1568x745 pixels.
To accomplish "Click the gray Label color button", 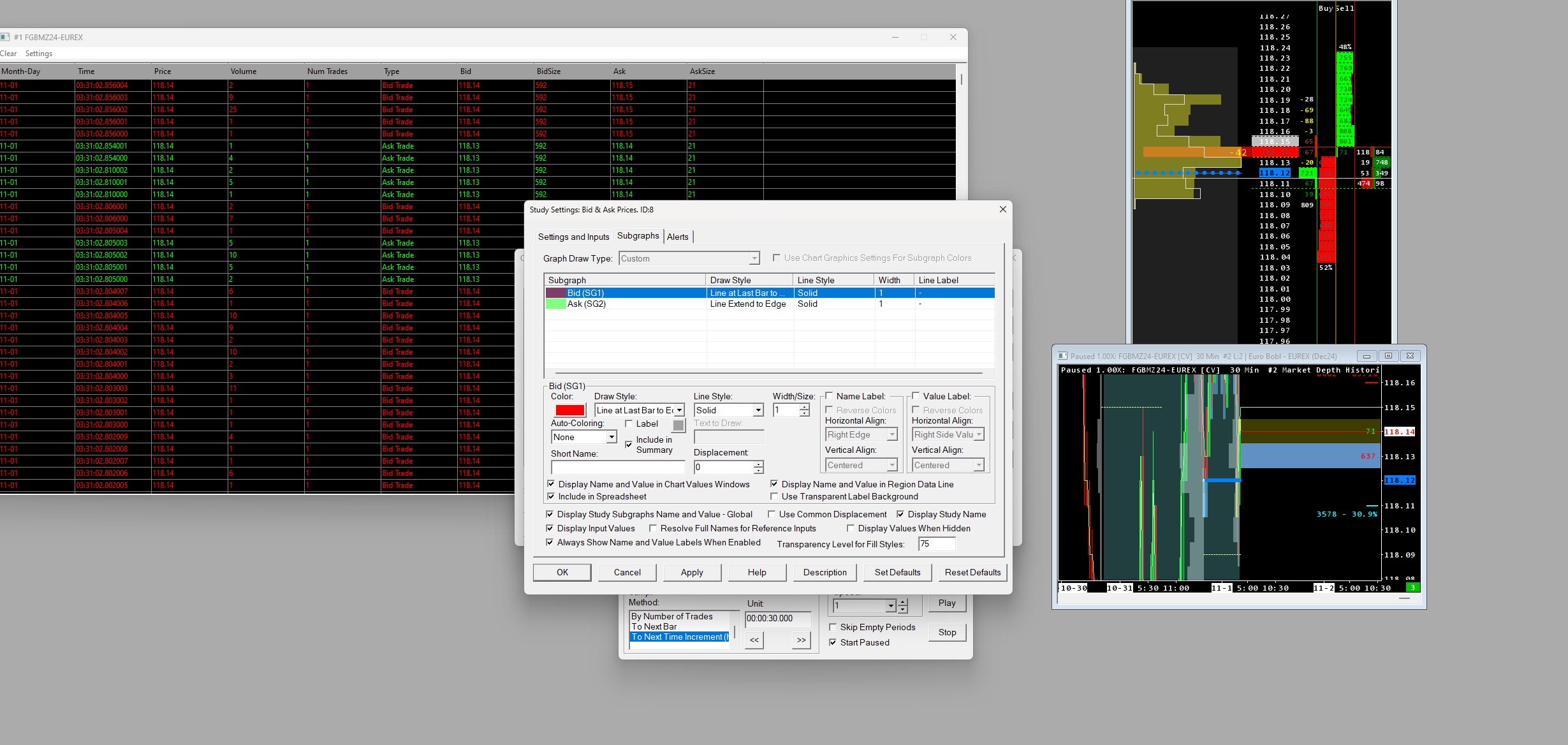I will tap(678, 425).
